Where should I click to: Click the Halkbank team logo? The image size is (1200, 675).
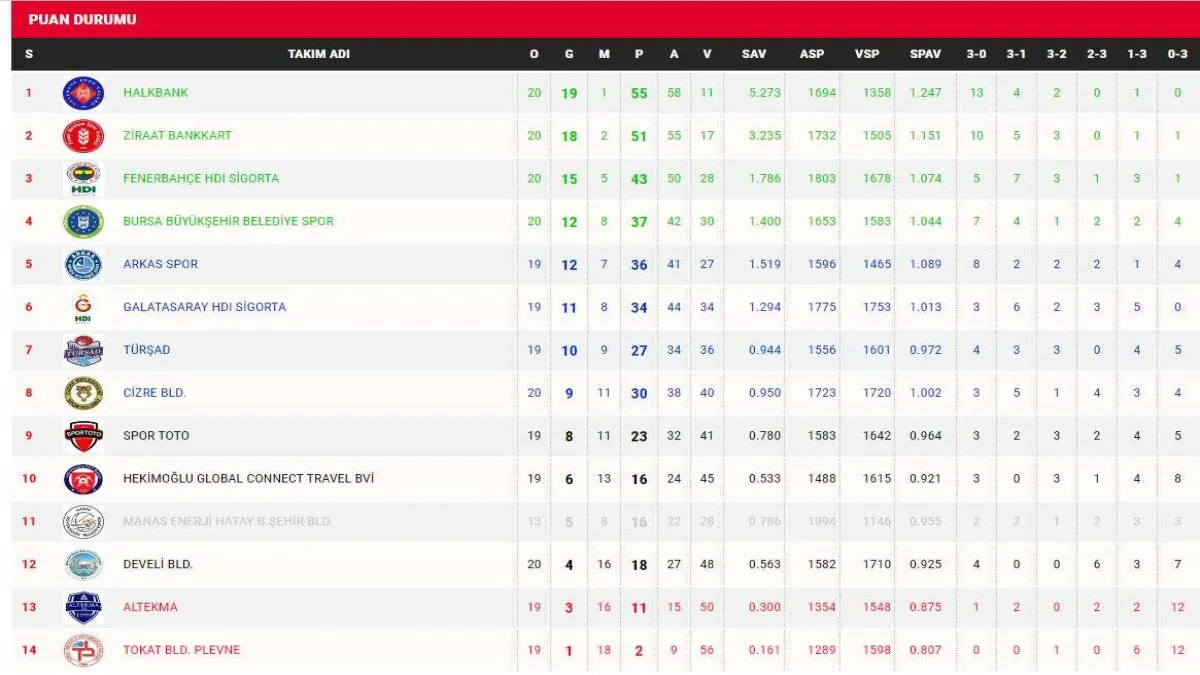tap(83, 93)
